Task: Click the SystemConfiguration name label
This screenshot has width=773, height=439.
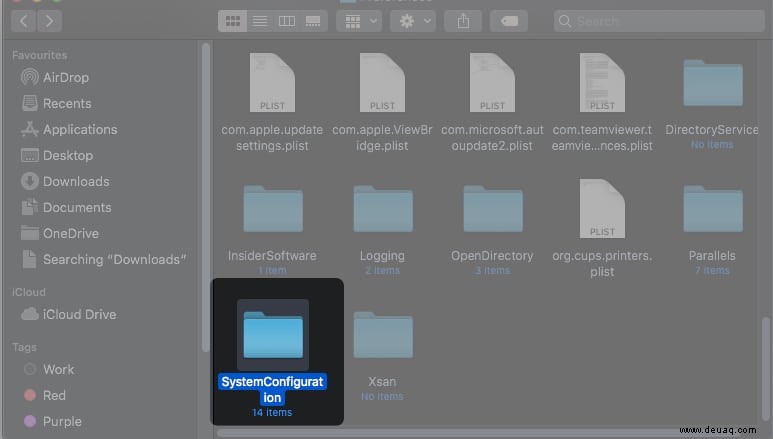Action: pyautogui.click(x=272, y=390)
